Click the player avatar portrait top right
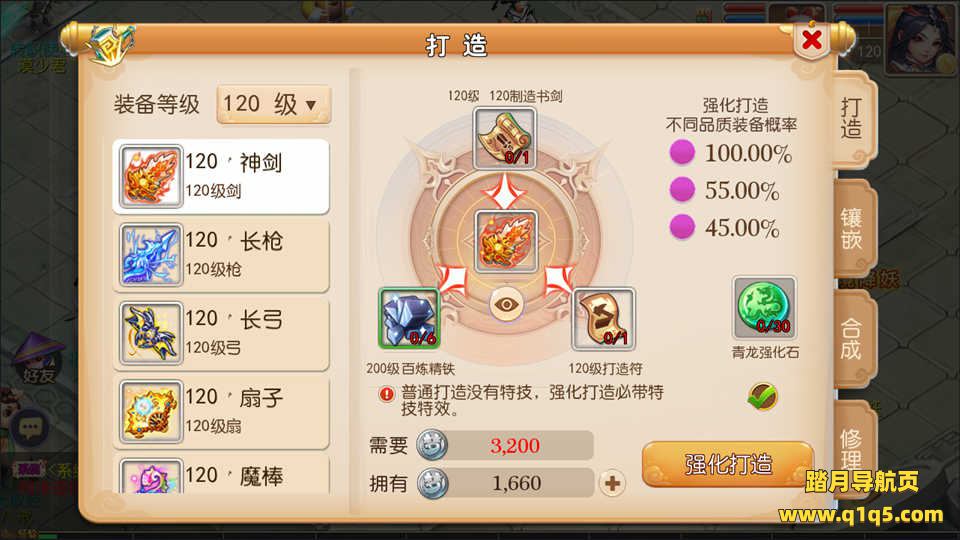Screen dimensions: 960x540 (x=919, y=38)
